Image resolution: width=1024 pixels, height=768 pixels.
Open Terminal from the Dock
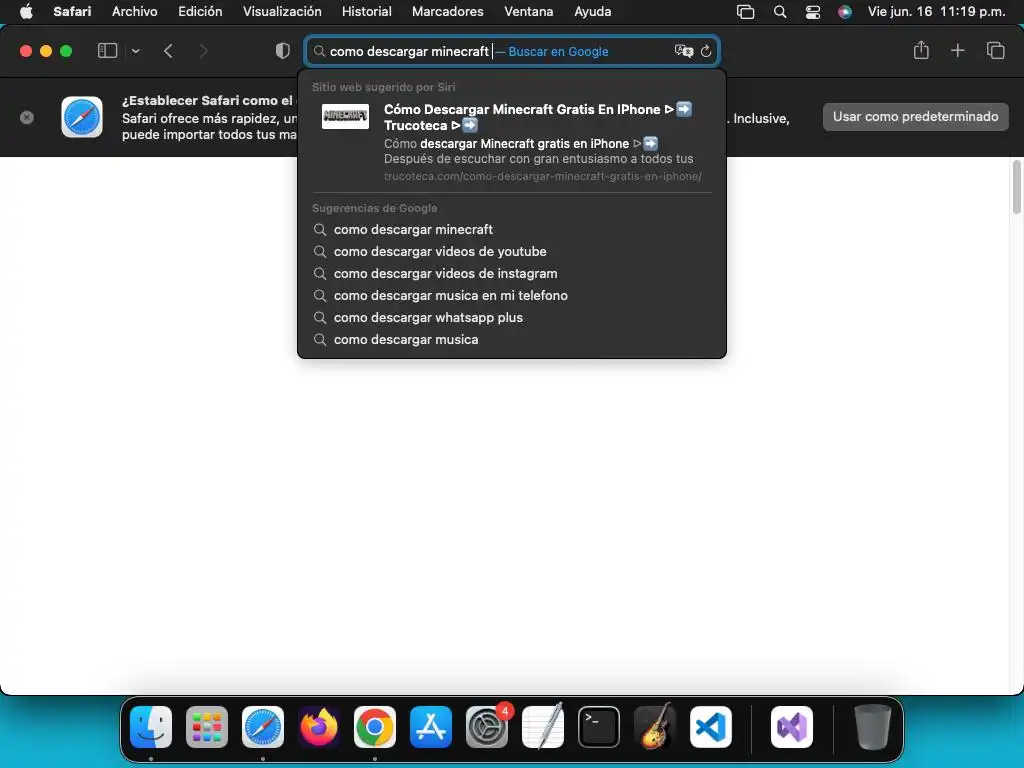coord(599,727)
